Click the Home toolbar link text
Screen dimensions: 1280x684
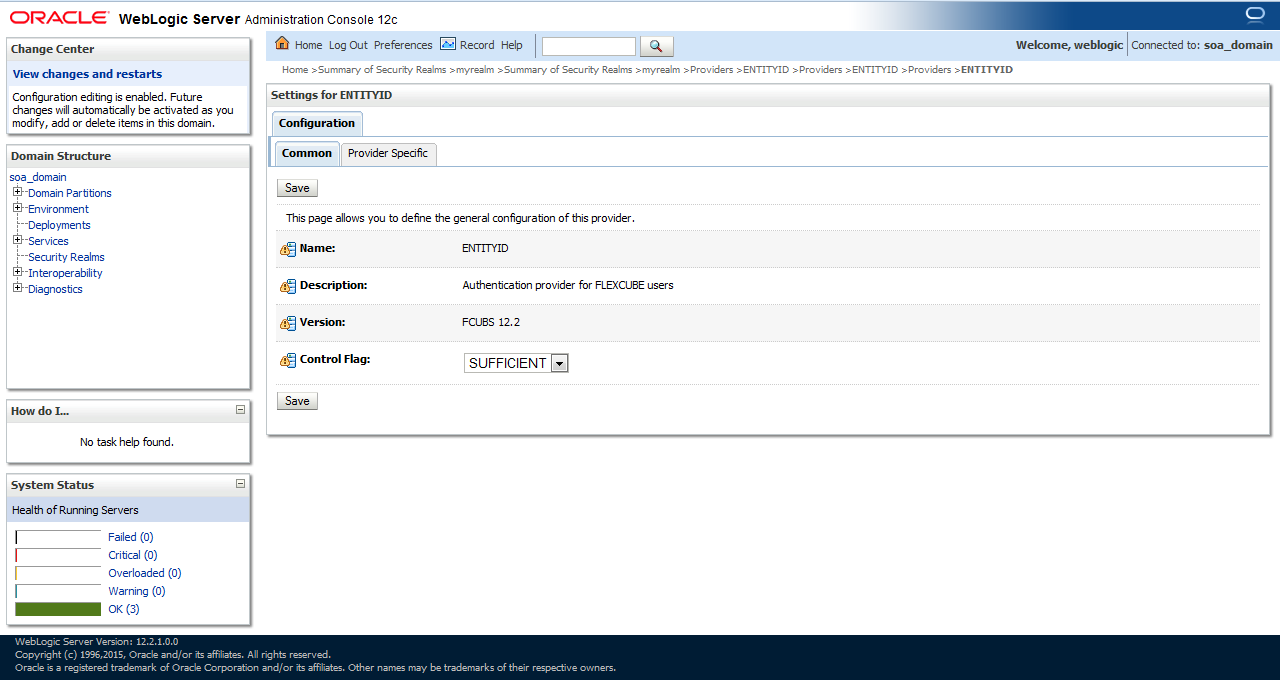coord(308,45)
